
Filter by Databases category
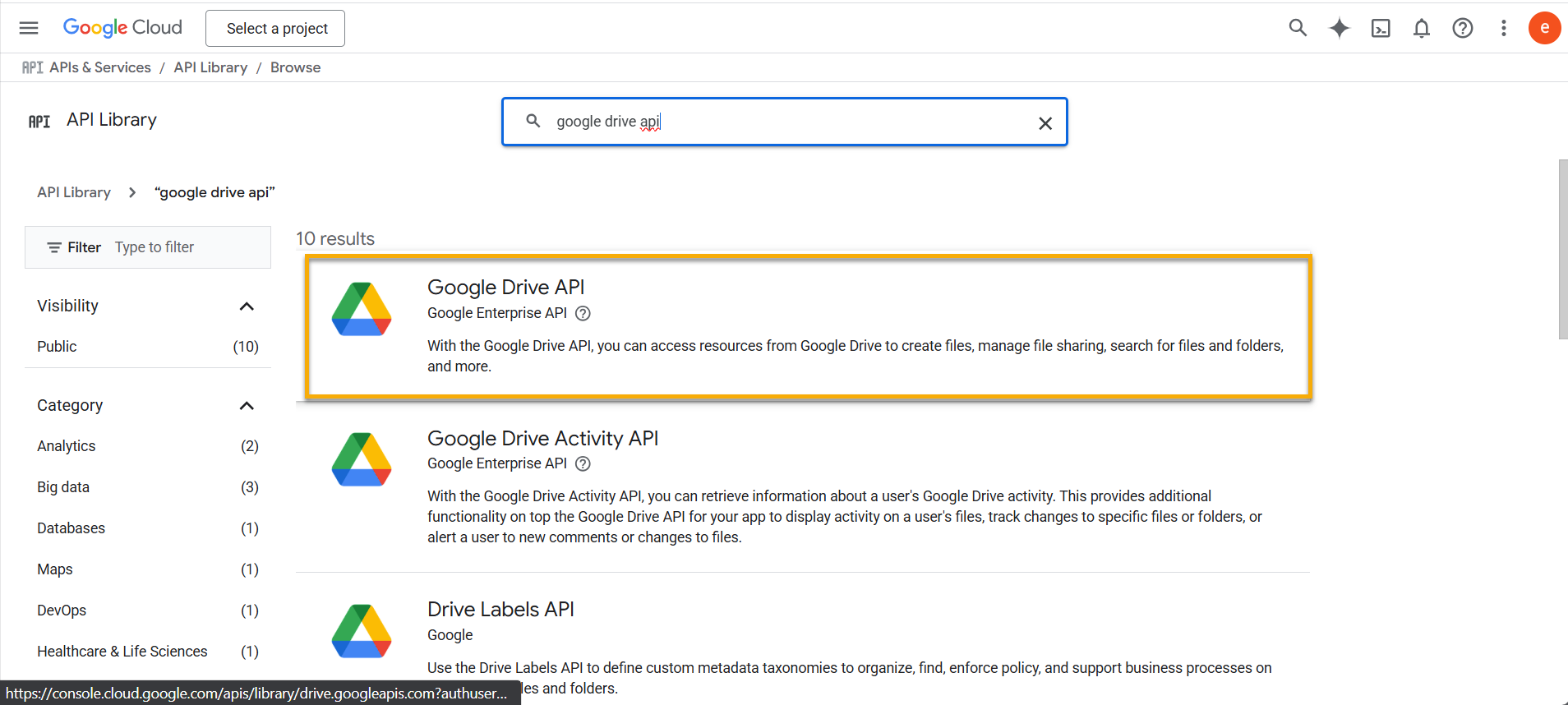click(x=148, y=528)
